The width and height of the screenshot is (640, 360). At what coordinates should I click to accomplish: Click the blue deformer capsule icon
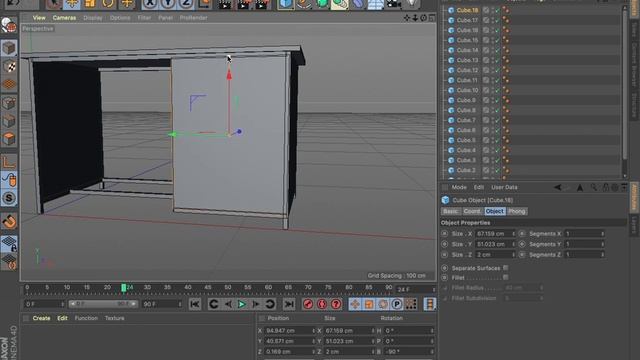(358, 4)
